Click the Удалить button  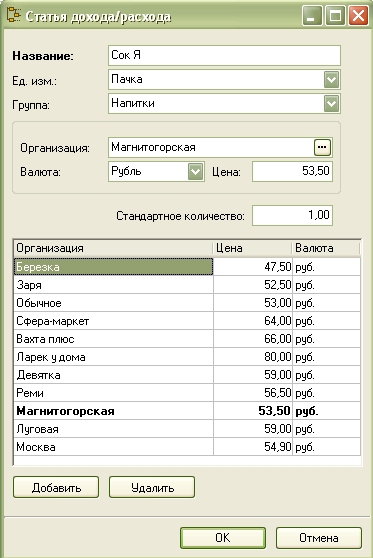(x=152, y=487)
